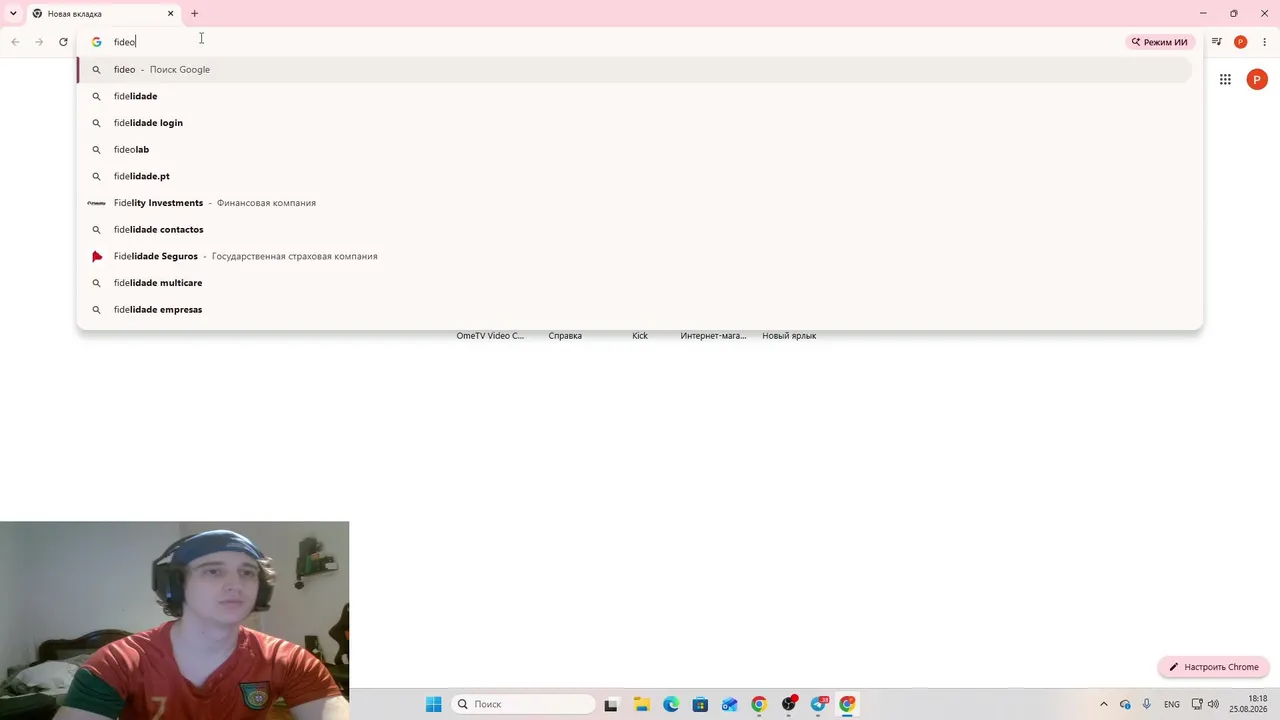
Task: Click the Fidelity Investments logo icon
Action: (x=96, y=203)
